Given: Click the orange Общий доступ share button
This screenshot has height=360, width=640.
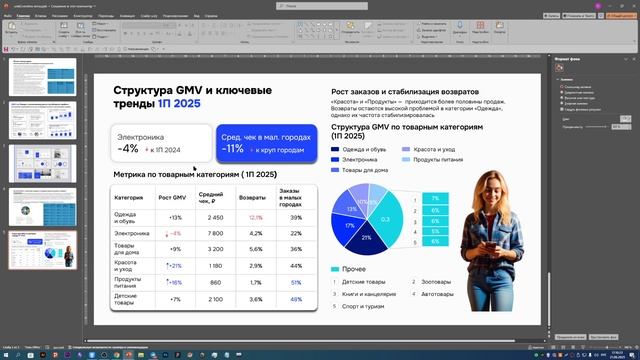Looking at the screenshot, I should pos(621,16).
